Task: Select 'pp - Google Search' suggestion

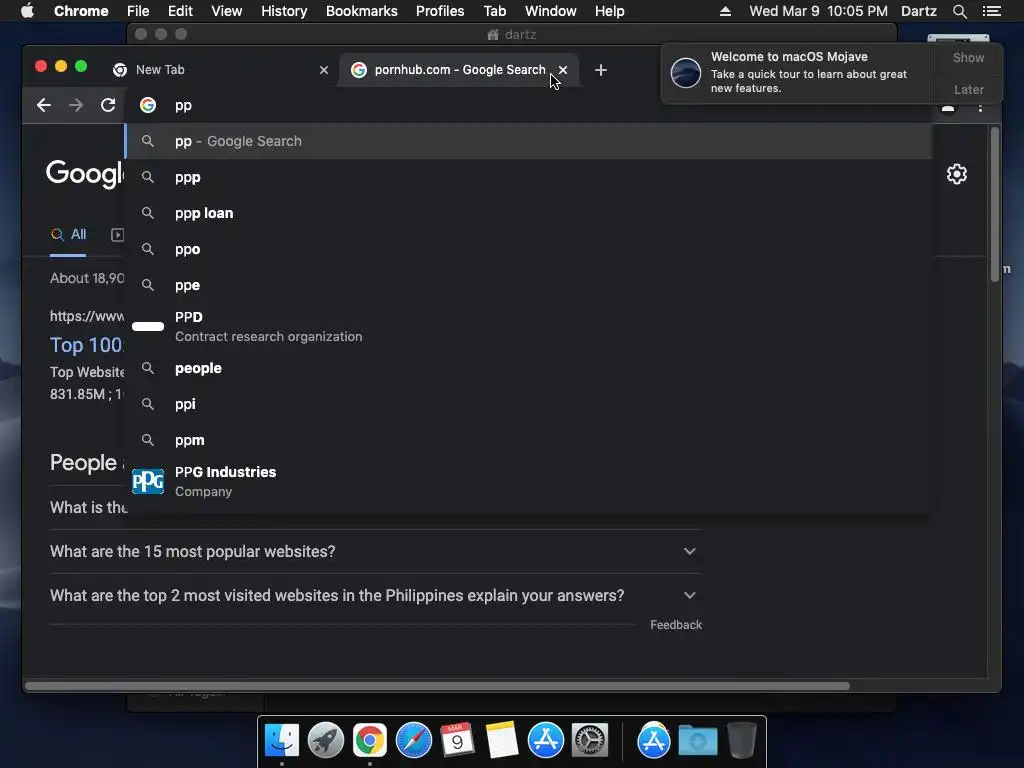Action: click(528, 141)
